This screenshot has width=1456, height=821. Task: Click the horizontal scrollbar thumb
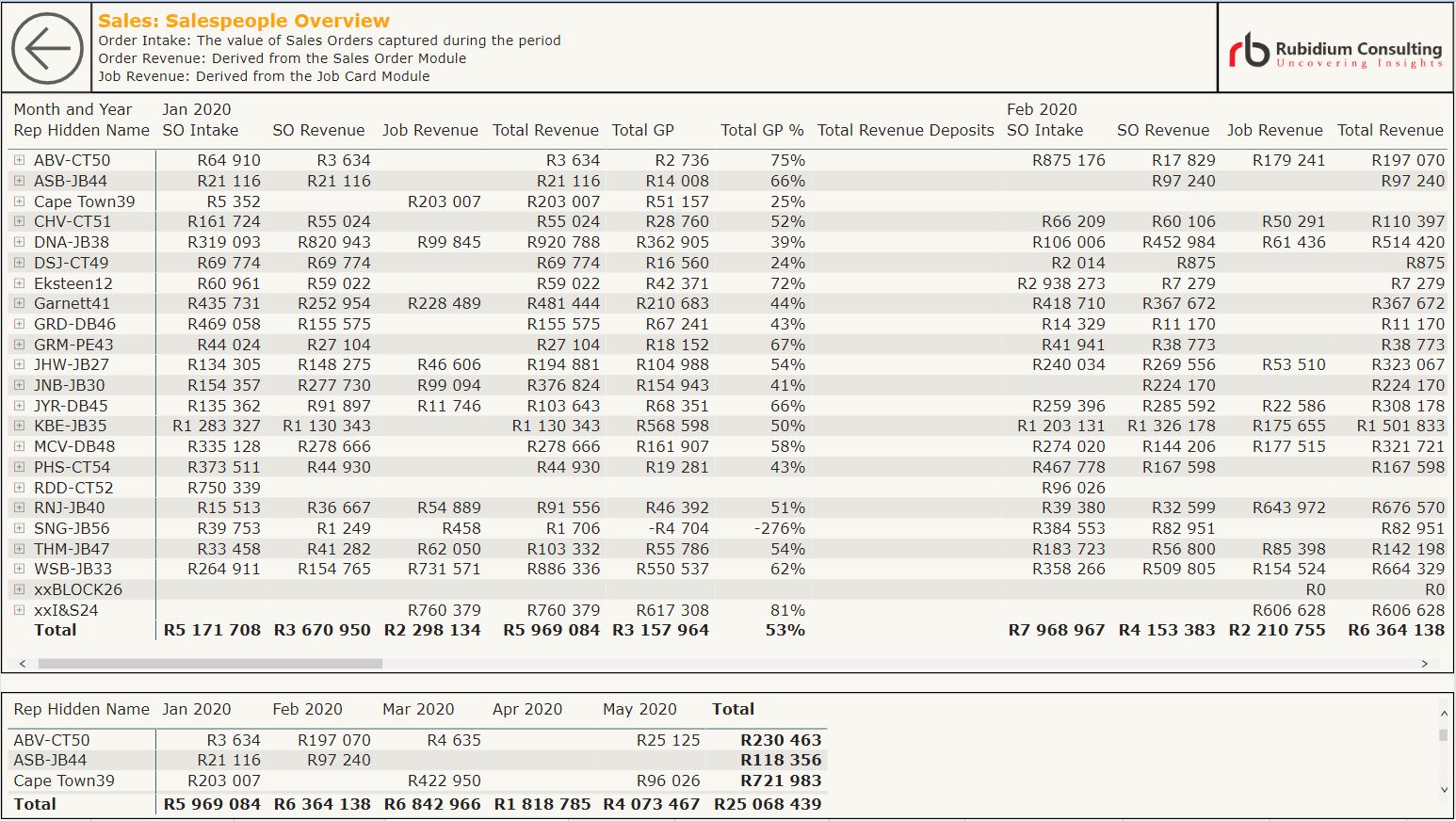point(209,664)
